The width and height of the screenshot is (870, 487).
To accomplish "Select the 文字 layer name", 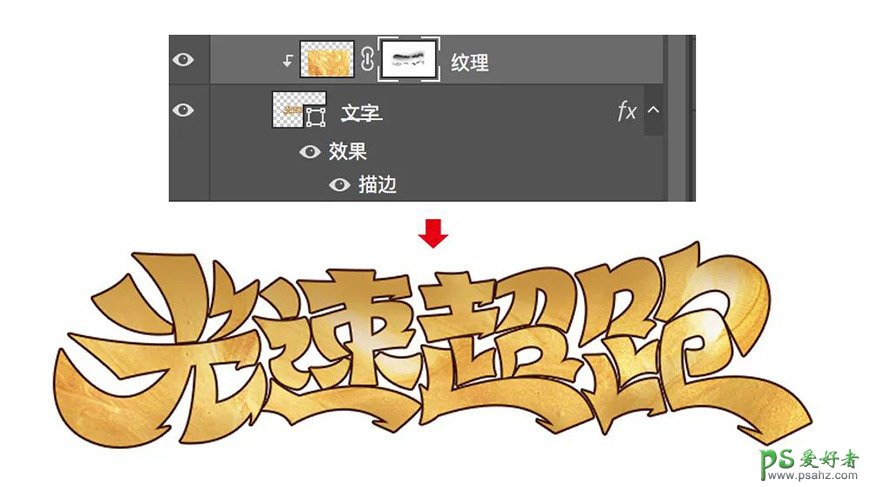I will (x=361, y=113).
